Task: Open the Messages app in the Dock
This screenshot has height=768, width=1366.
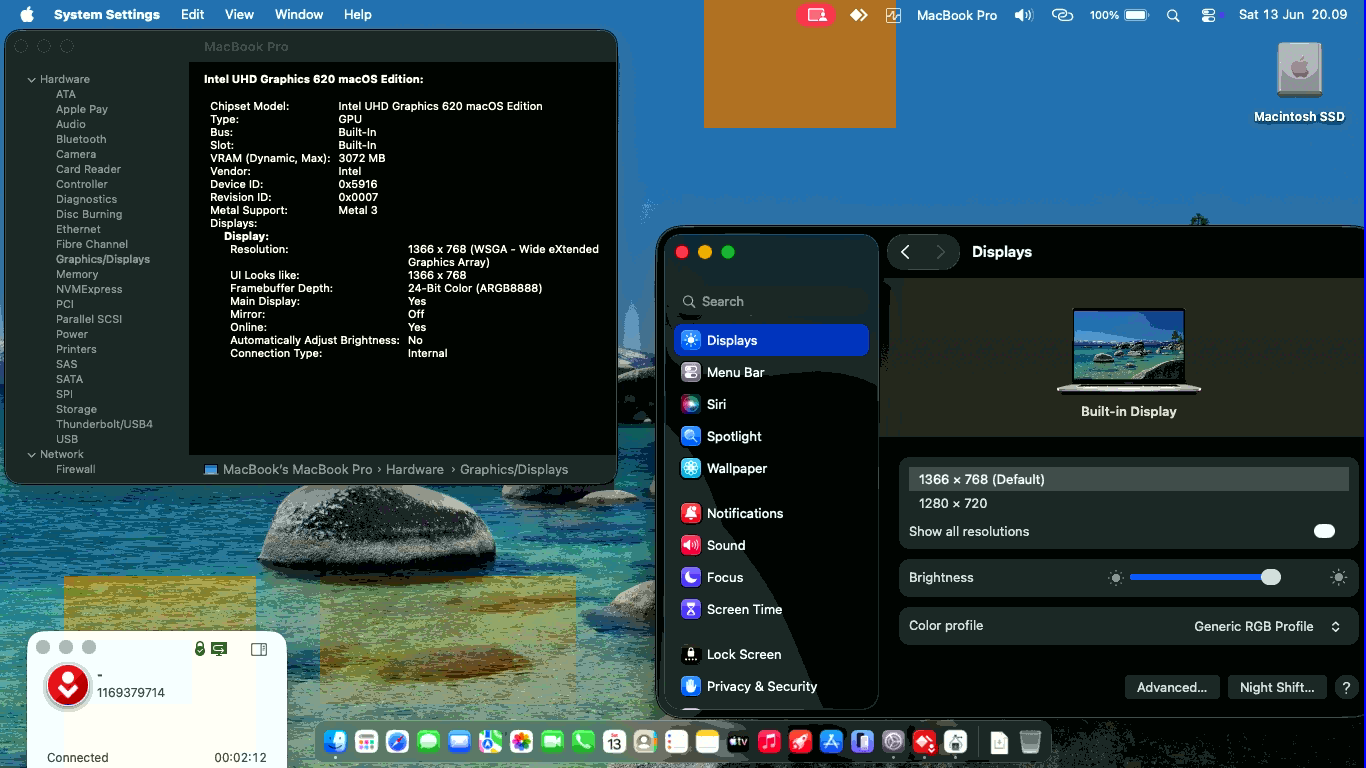Action: tap(428, 742)
